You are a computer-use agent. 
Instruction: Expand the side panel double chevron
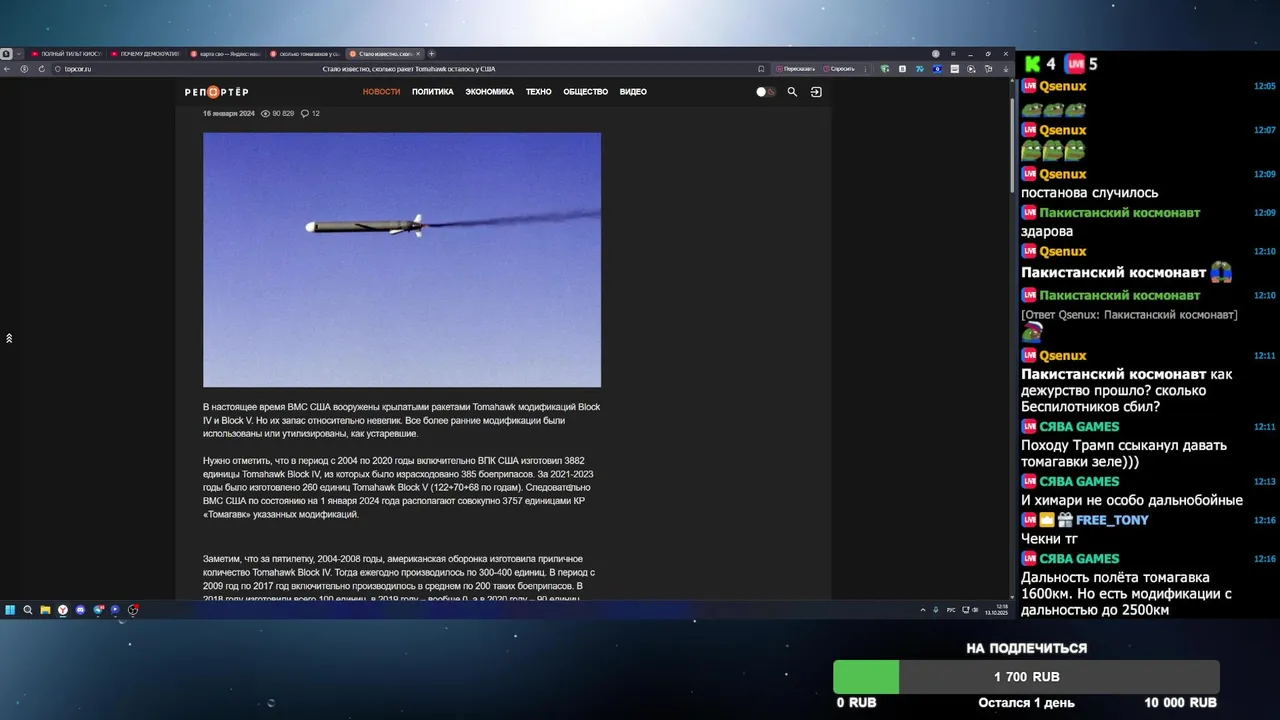[9, 338]
